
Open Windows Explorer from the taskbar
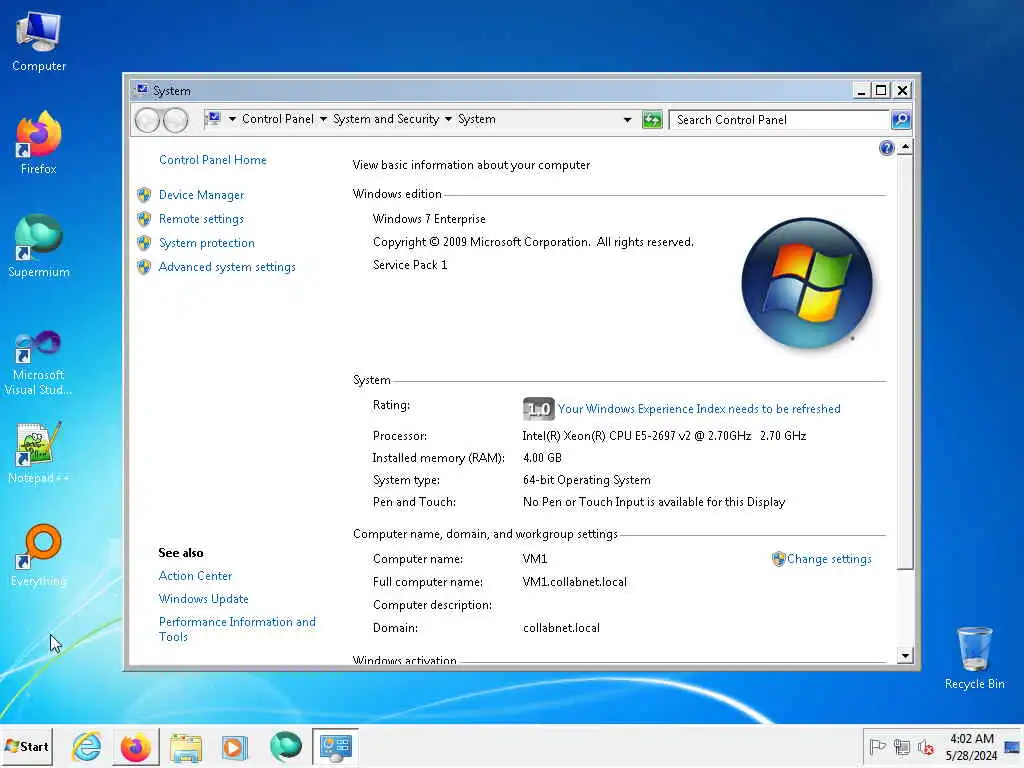pyautogui.click(x=186, y=746)
